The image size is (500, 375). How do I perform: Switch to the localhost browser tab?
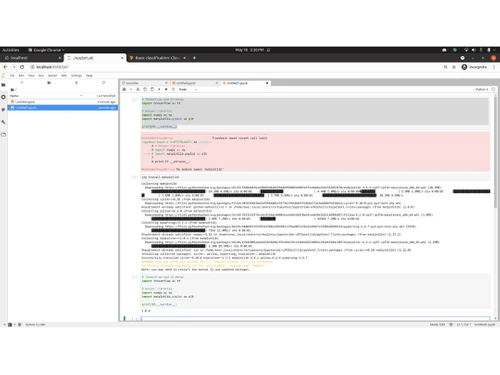point(32,58)
